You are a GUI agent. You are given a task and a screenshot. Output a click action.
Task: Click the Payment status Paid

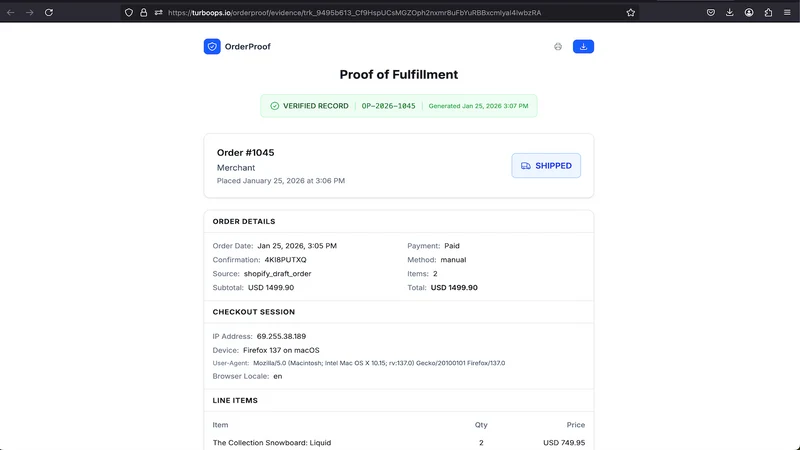452,245
